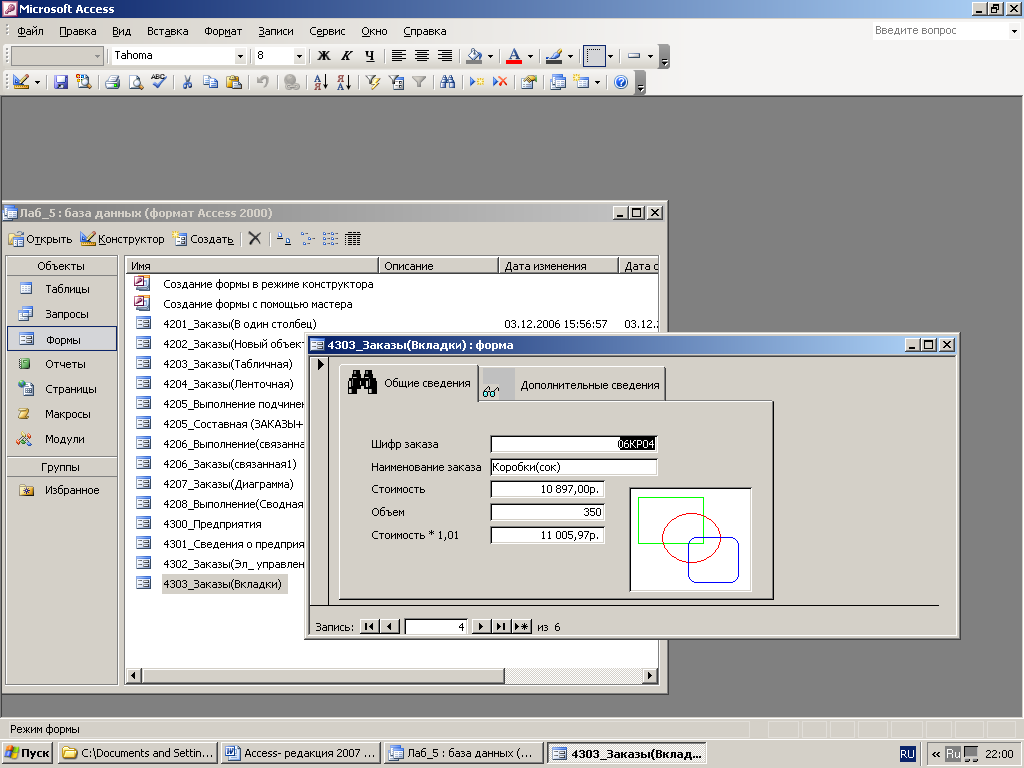Click the Наименование заказа field
The width and height of the screenshot is (1024, 768).
tap(573, 467)
